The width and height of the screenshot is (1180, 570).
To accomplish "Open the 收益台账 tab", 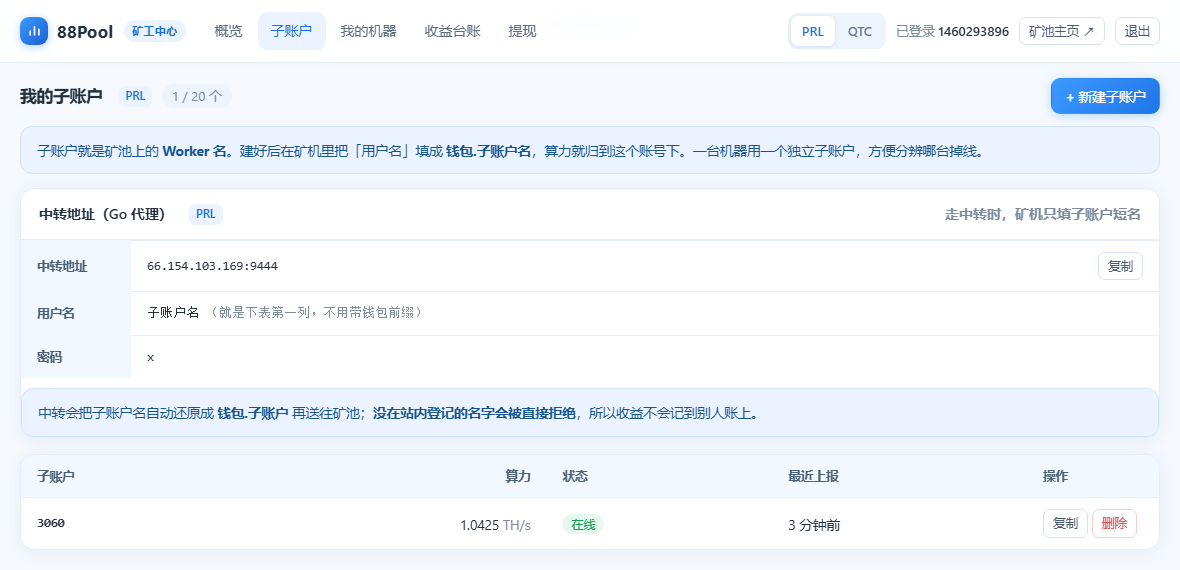I will click(452, 31).
